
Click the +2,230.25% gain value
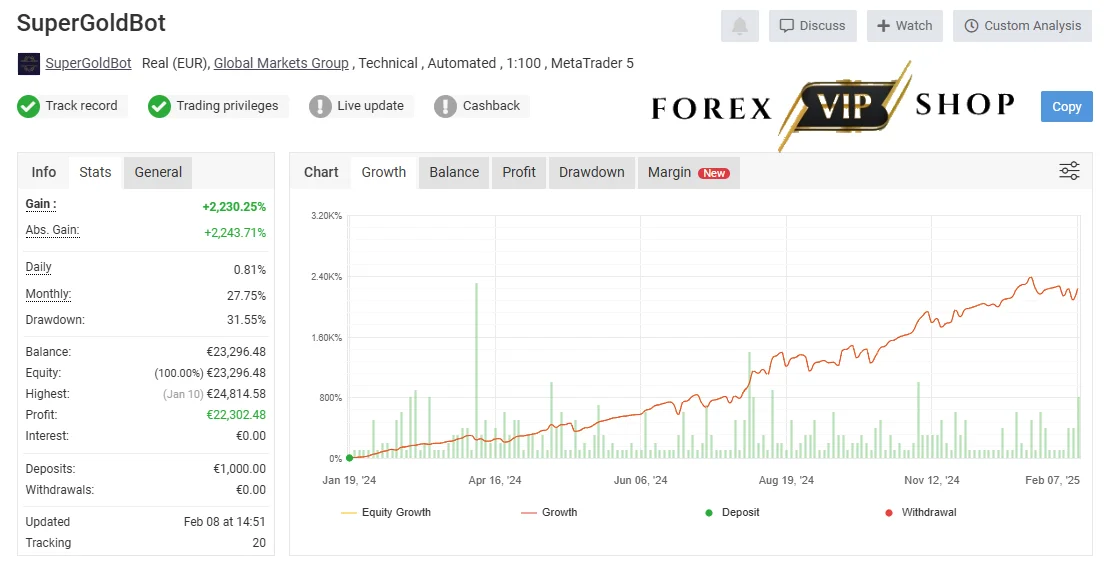(234, 207)
